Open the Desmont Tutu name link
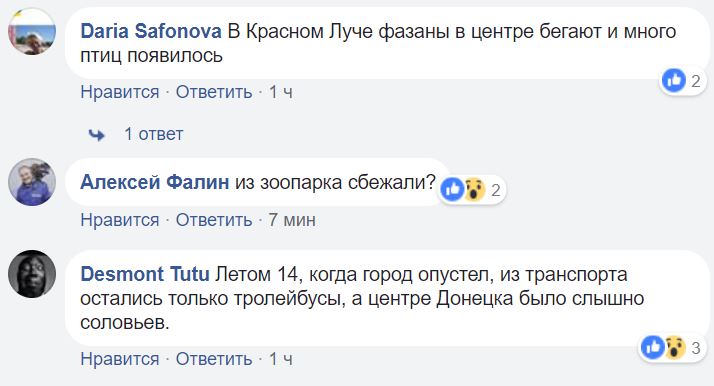 point(145,274)
